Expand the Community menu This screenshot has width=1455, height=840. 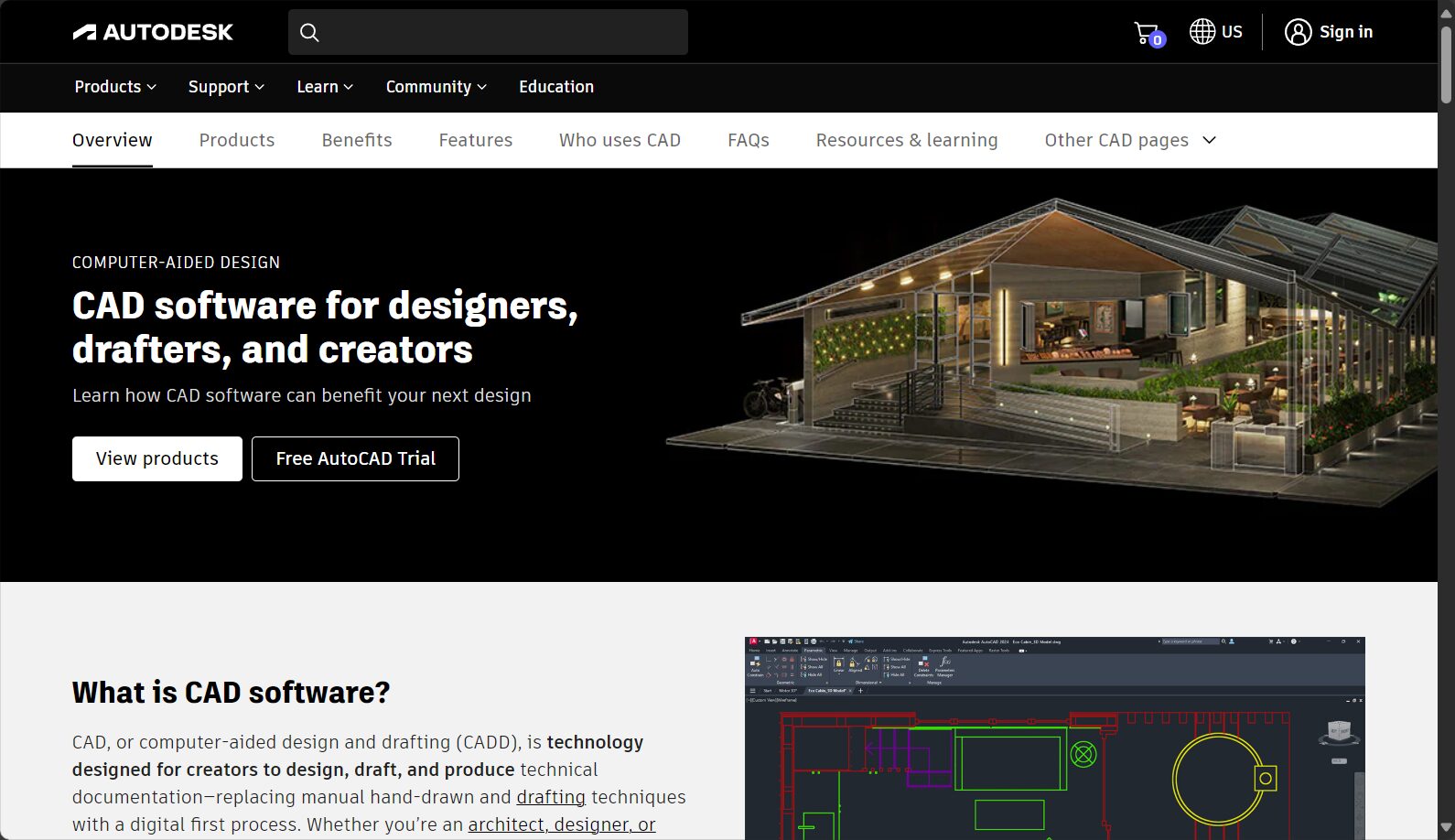(x=436, y=87)
